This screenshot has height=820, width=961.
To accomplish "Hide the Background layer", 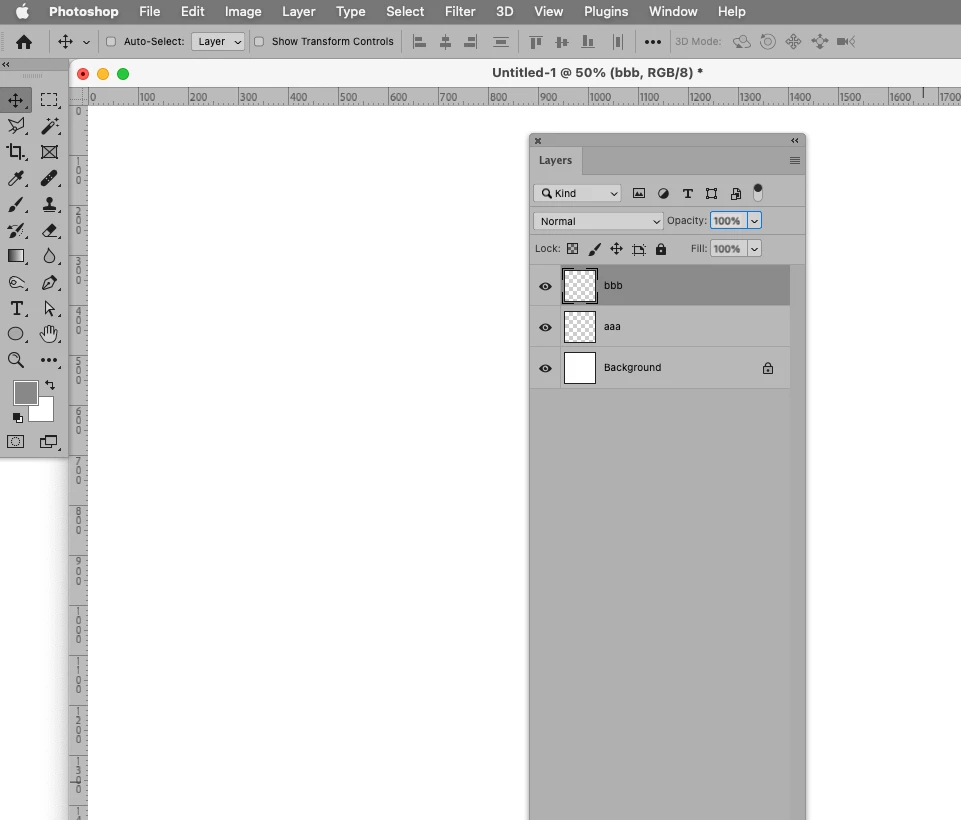I will [x=545, y=368].
